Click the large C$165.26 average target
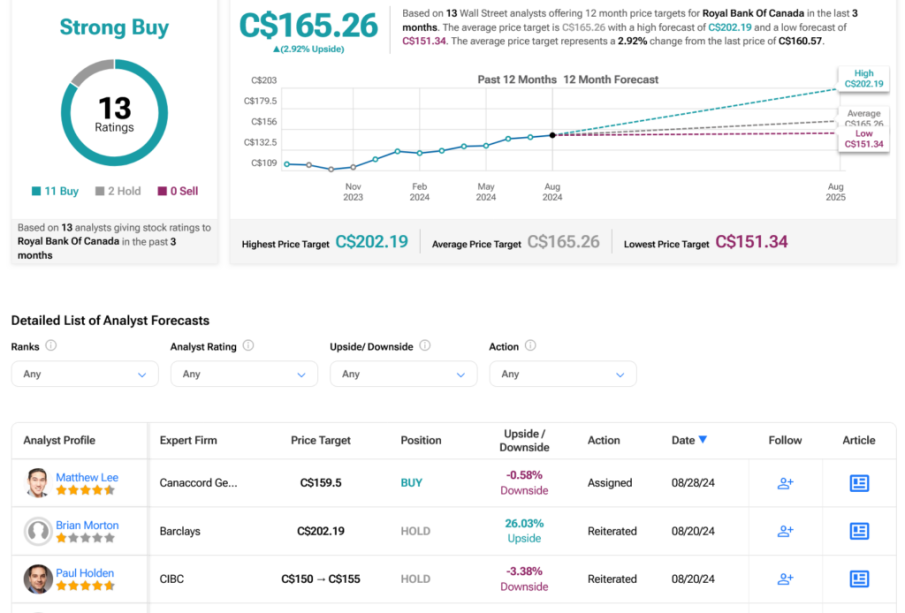The width and height of the screenshot is (905, 613). (x=309, y=25)
